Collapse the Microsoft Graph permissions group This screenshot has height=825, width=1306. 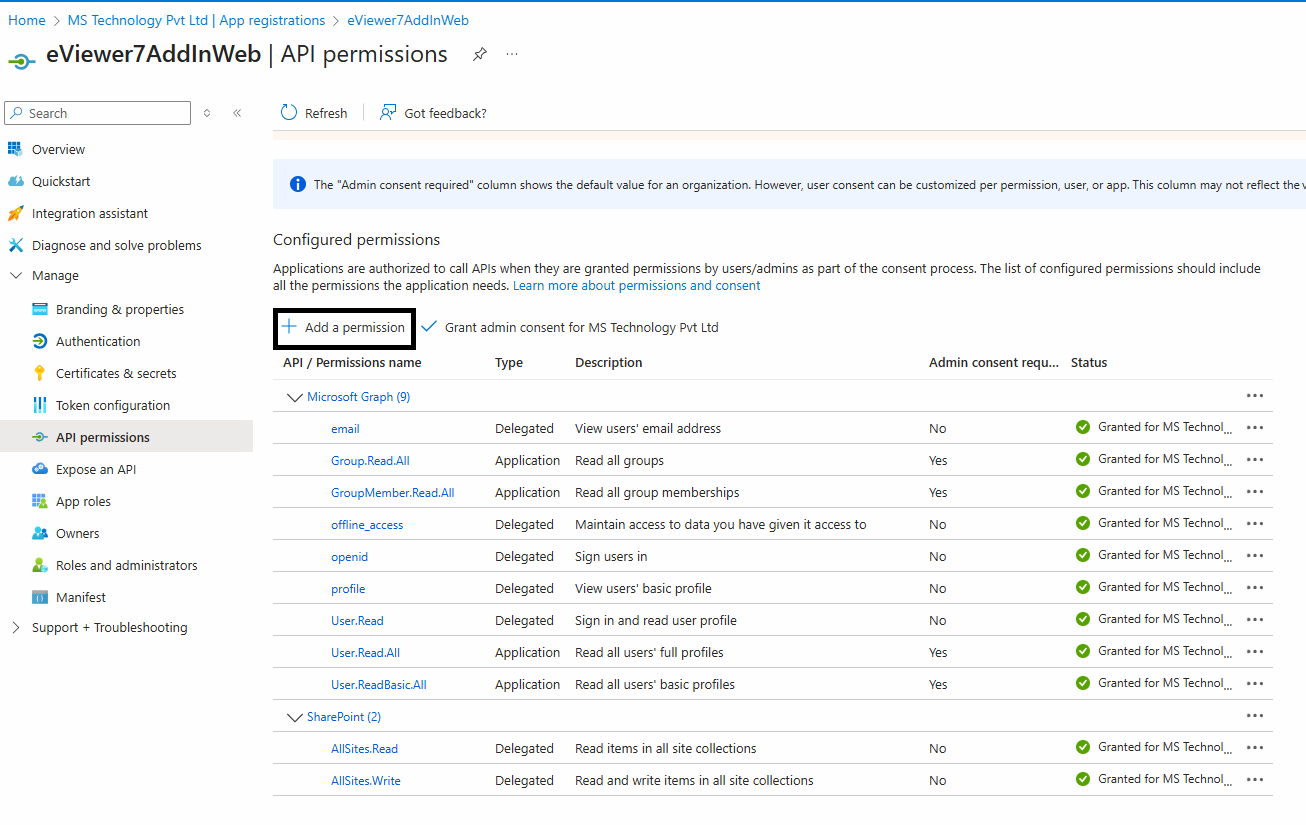[294, 396]
